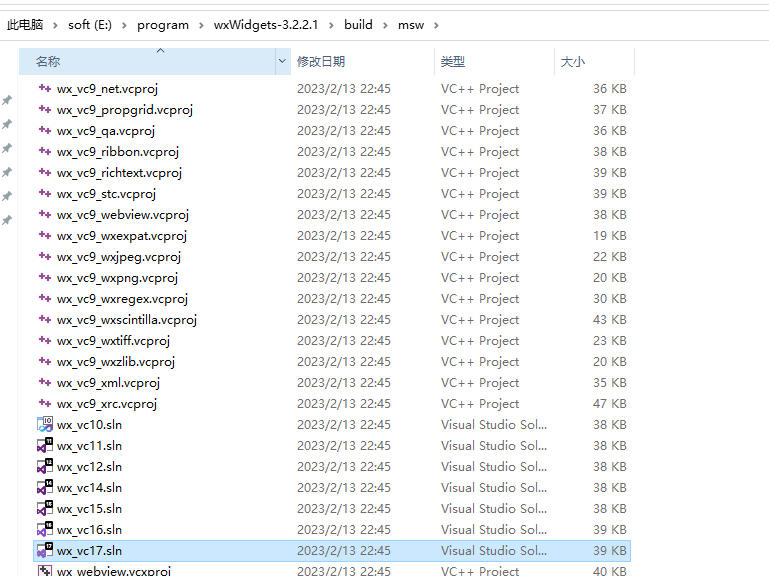
Task: Click the 43 KB size of wx_vc9_wxscintilla.vcproj
Action: (x=610, y=319)
